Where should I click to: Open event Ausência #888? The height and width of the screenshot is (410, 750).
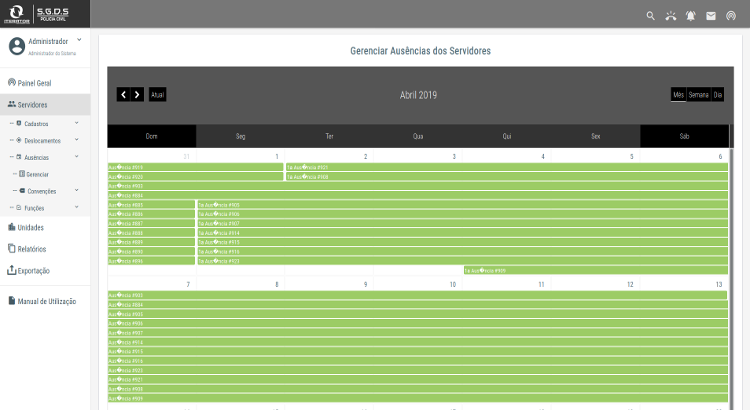151,233
